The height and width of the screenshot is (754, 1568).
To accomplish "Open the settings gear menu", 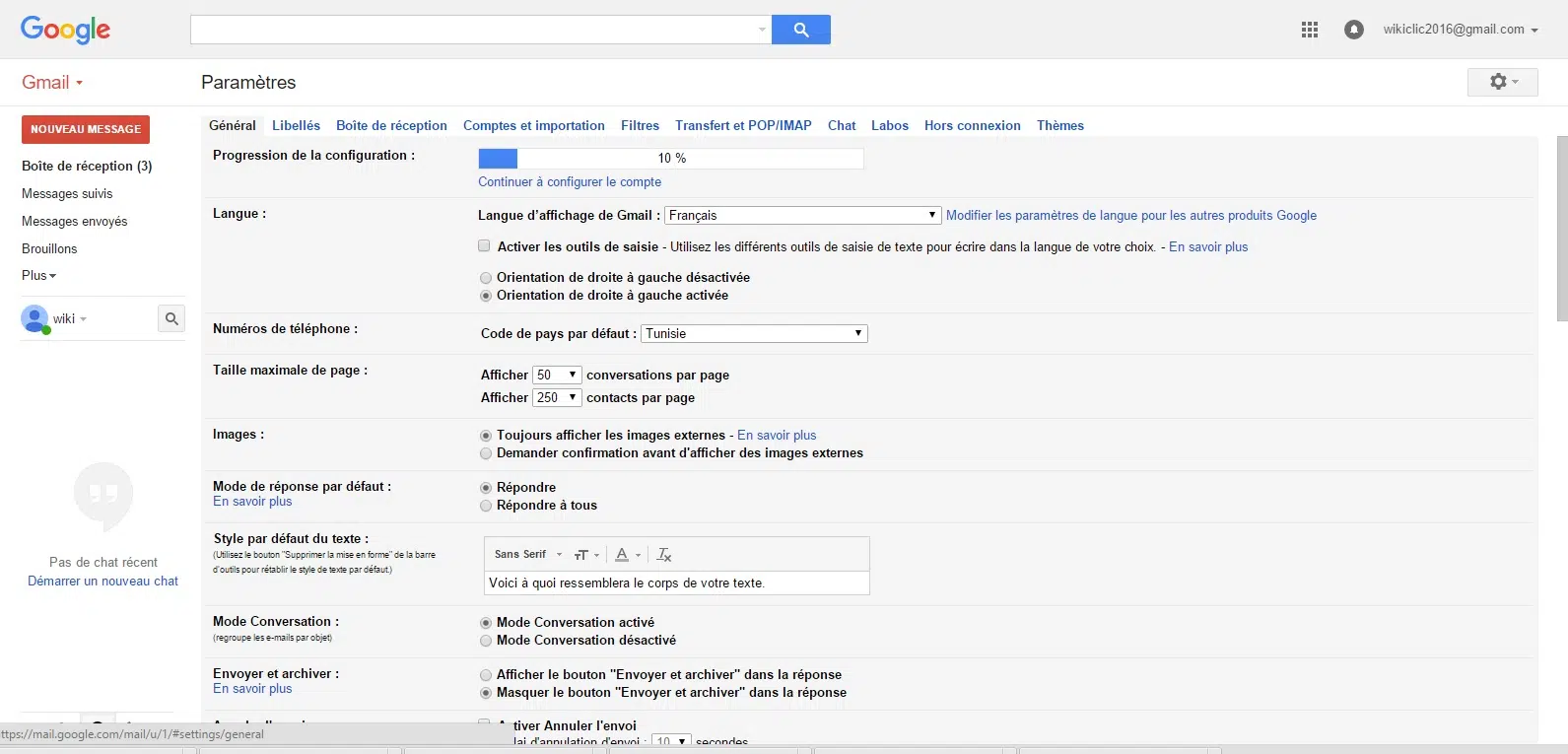I will [1503, 82].
